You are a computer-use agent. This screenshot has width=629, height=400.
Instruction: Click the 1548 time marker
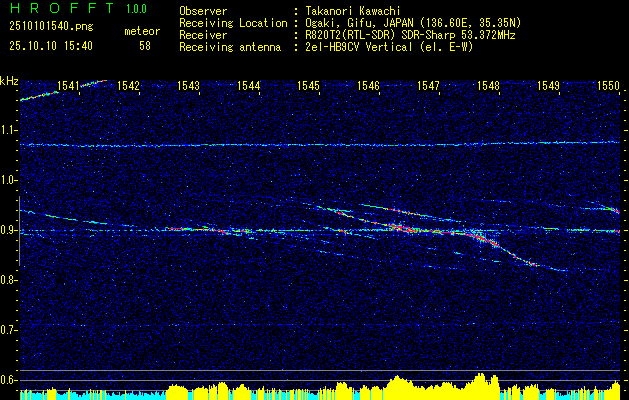coord(488,85)
